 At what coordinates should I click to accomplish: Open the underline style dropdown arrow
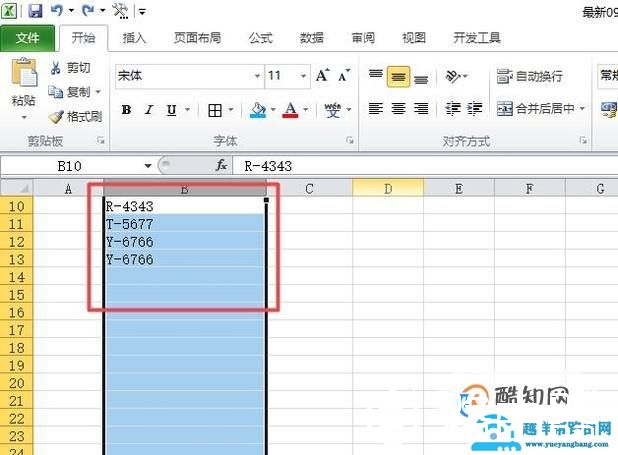188,110
